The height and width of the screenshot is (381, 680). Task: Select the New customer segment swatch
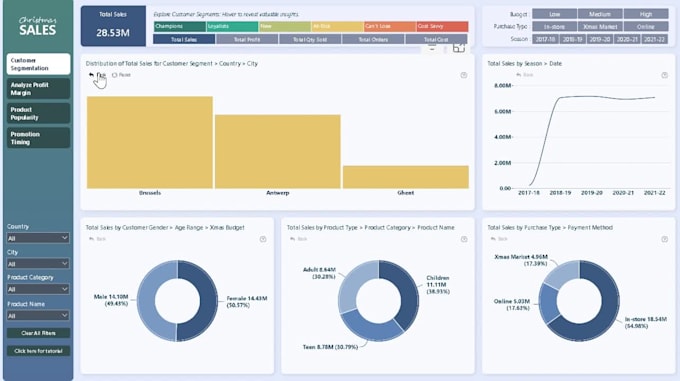click(285, 26)
